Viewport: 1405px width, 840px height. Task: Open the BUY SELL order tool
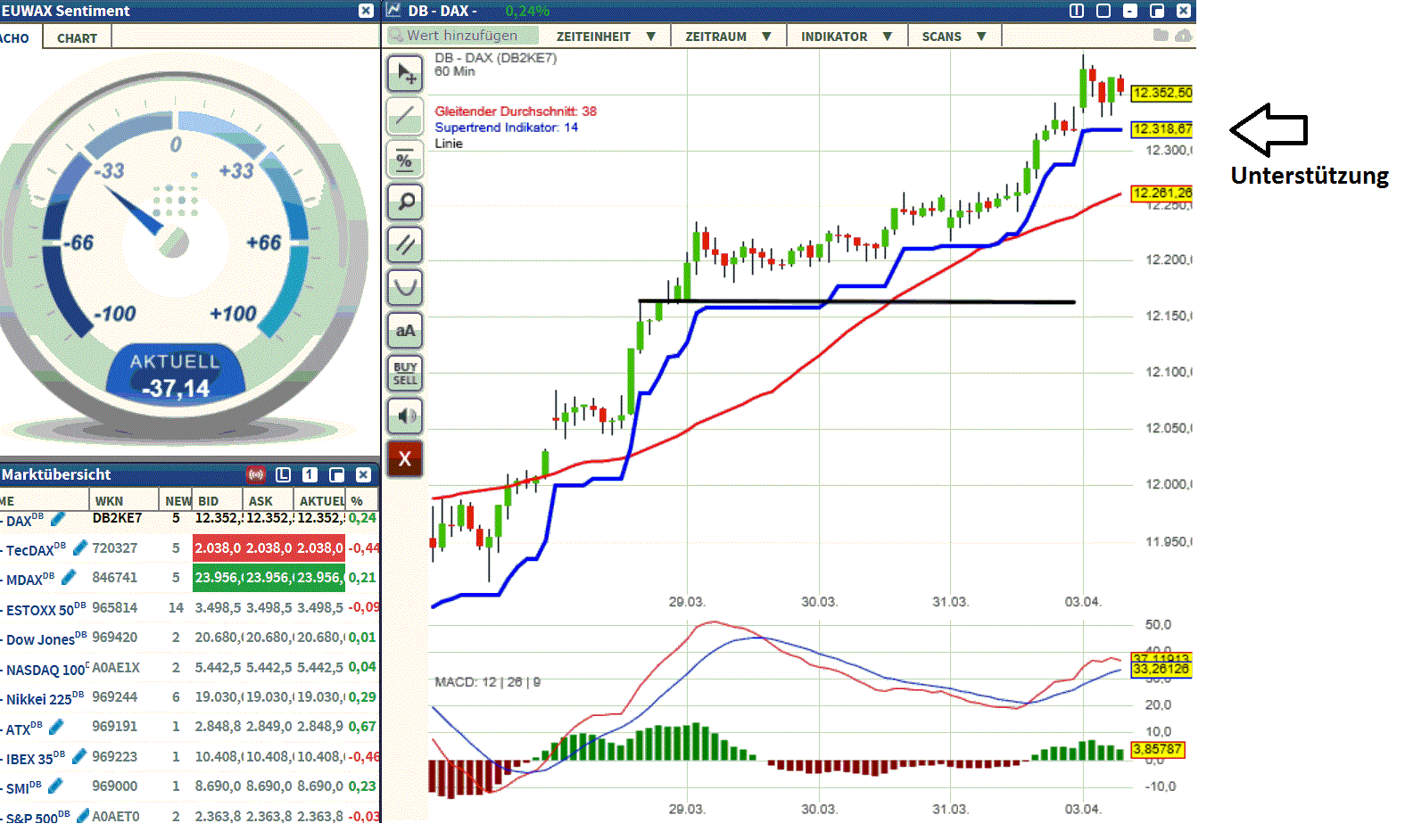point(405,374)
